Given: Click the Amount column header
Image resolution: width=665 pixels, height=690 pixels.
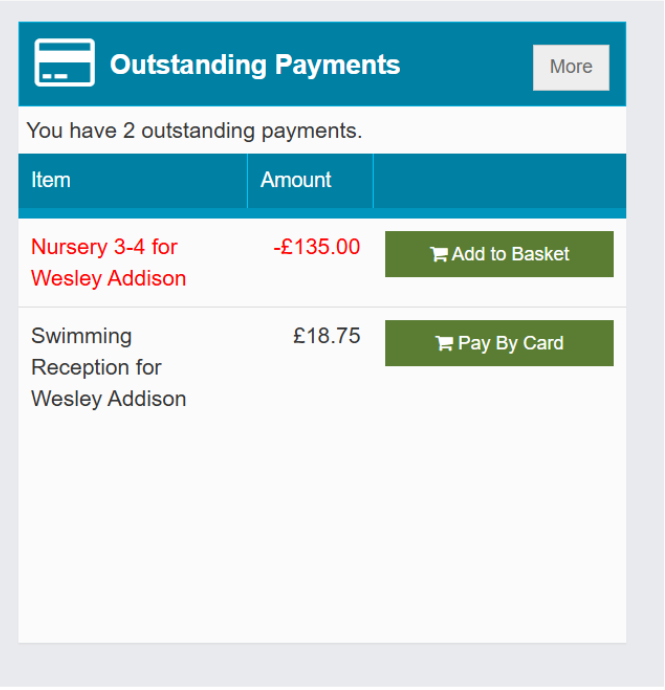Looking at the screenshot, I should click(295, 181).
